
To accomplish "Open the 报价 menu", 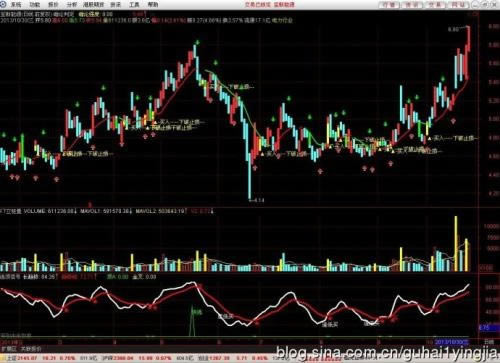I will coord(53,4).
